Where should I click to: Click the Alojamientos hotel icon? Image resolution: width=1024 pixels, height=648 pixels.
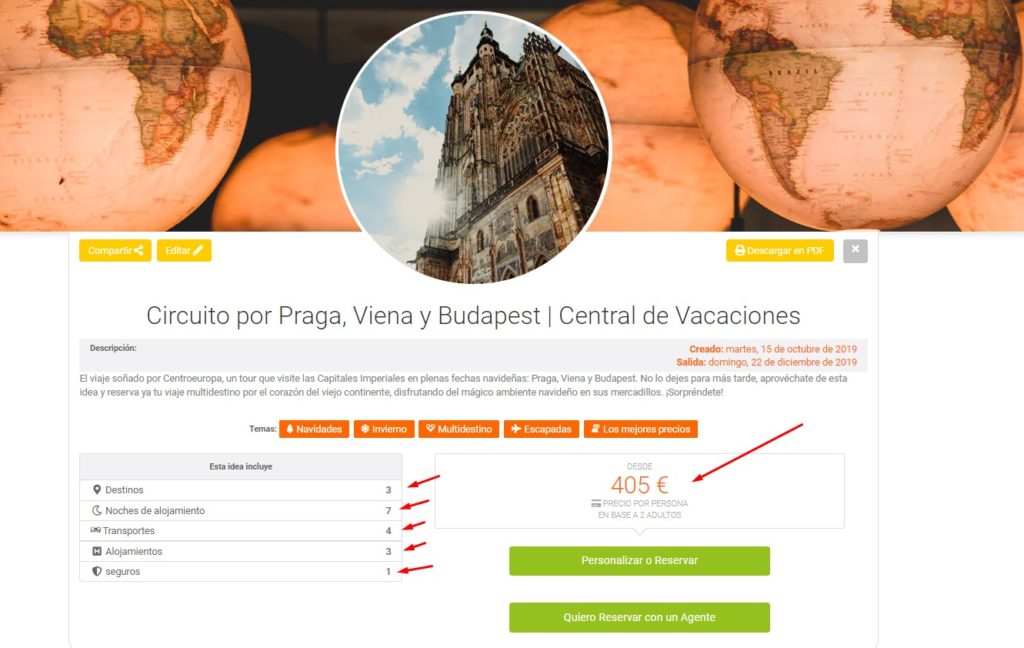pyautogui.click(x=97, y=551)
